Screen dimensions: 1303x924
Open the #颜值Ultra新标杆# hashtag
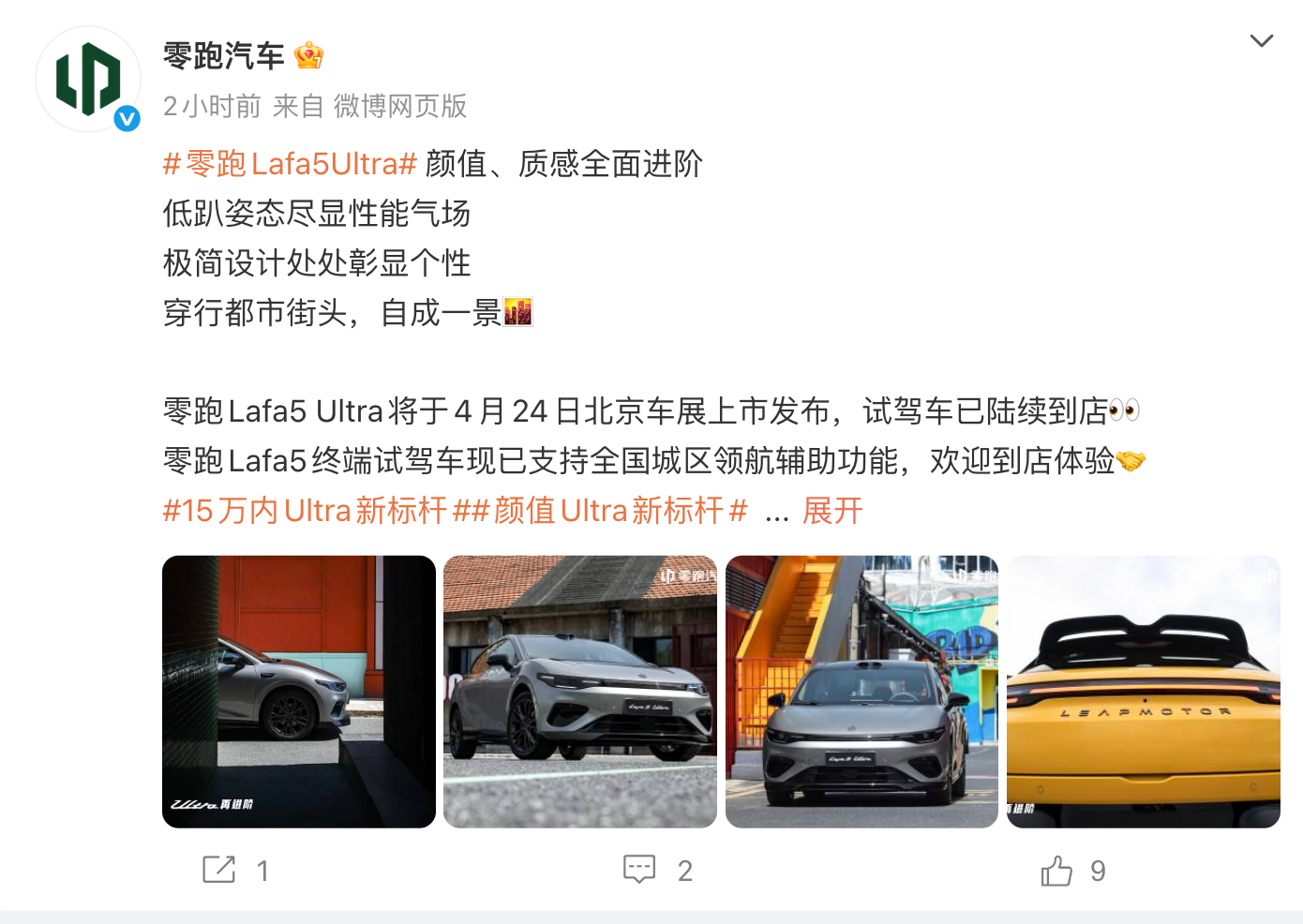[600, 511]
